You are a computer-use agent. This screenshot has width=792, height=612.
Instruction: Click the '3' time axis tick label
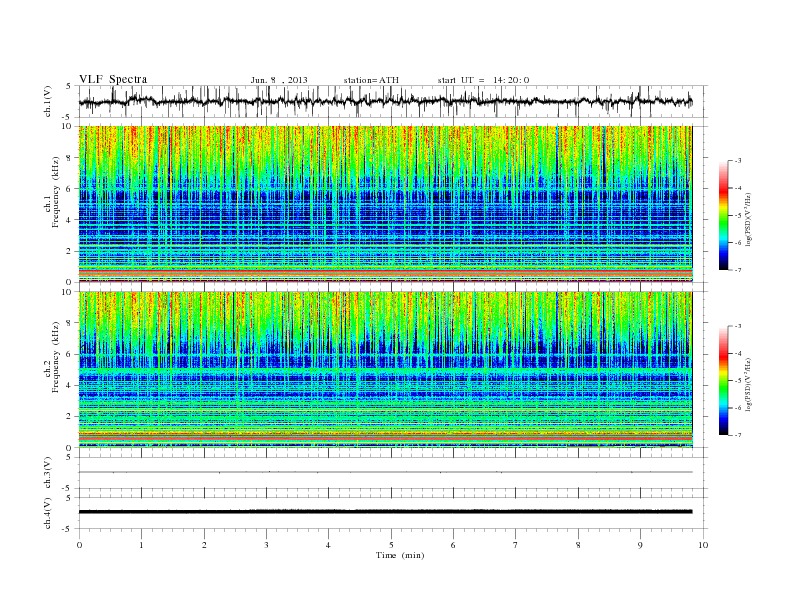(266, 545)
